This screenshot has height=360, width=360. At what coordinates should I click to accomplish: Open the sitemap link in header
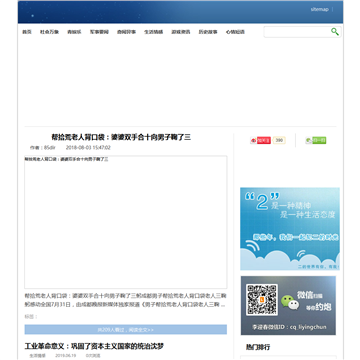(x=320, y=9)
